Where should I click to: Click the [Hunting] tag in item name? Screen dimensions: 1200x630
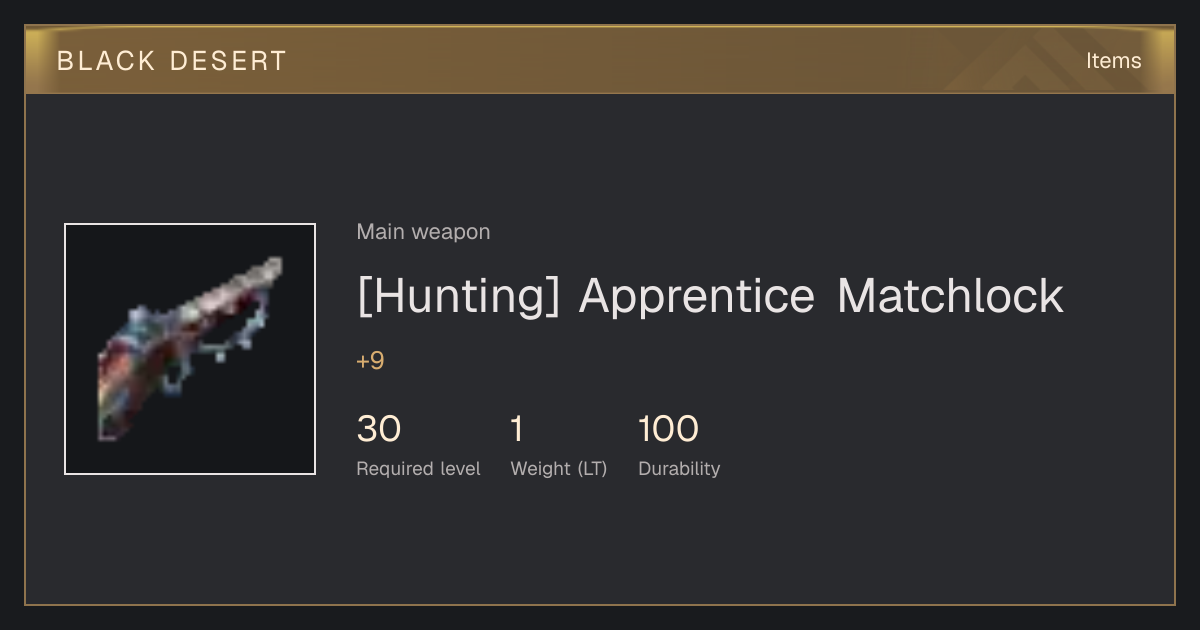pyautogui.click(x=458, y=297)
